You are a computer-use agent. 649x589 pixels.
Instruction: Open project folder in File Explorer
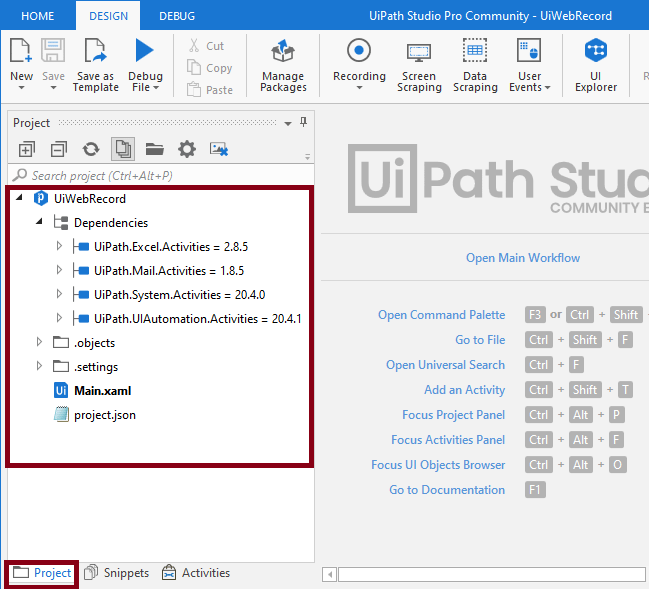(155, 149)
